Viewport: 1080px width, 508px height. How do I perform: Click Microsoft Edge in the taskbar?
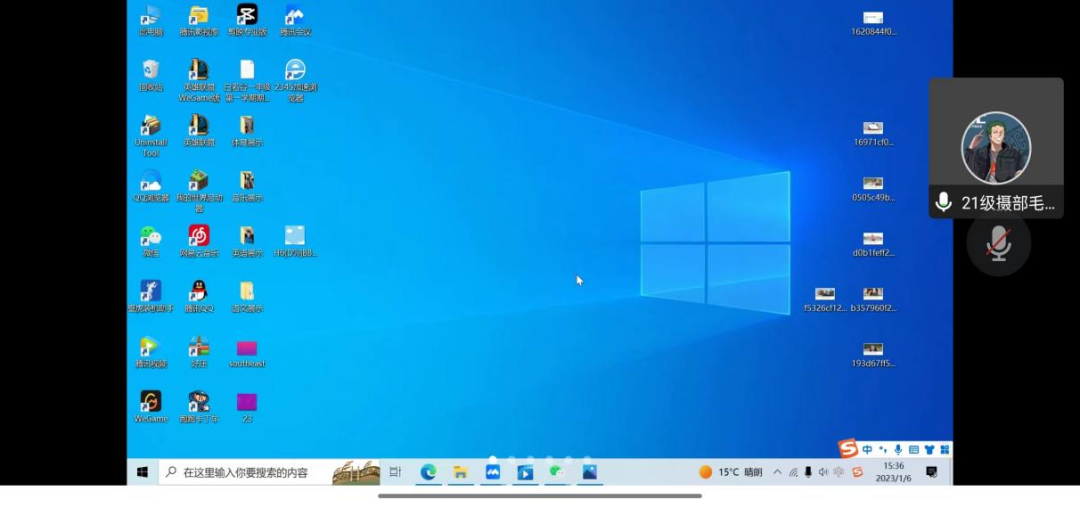click(428, 472)
